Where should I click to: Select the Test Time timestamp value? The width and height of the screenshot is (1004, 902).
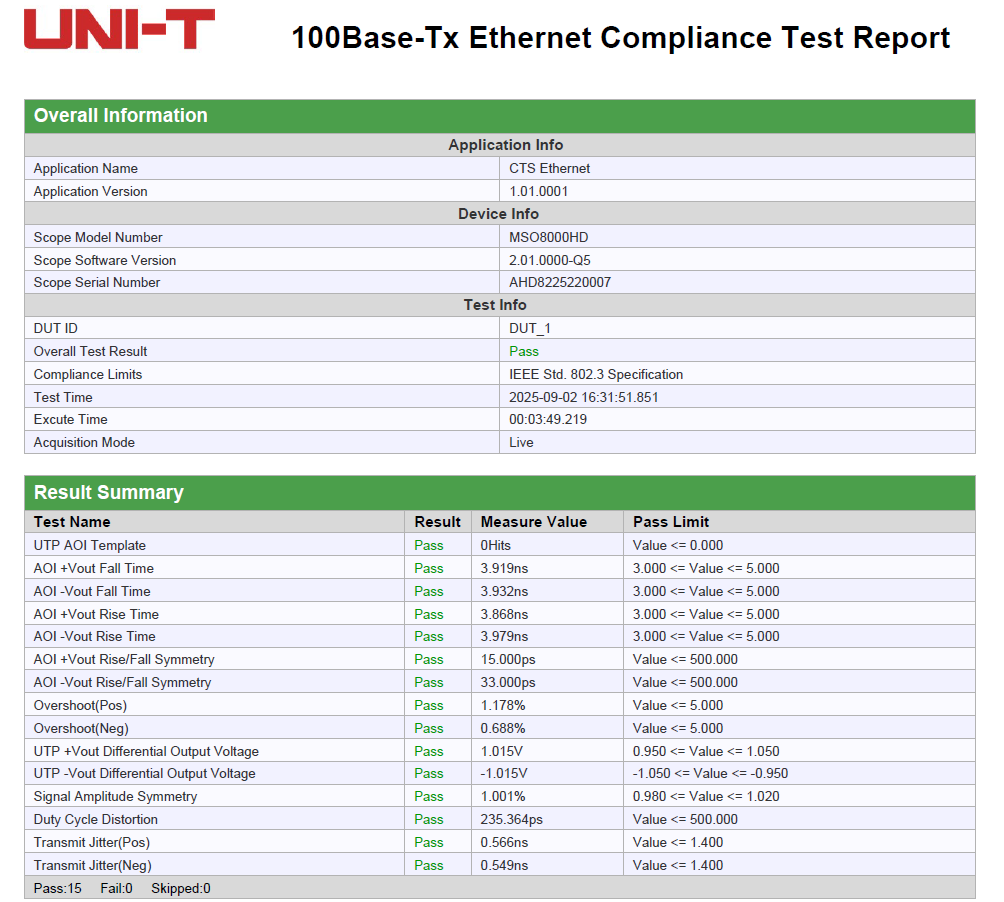(x=584, y=397)
